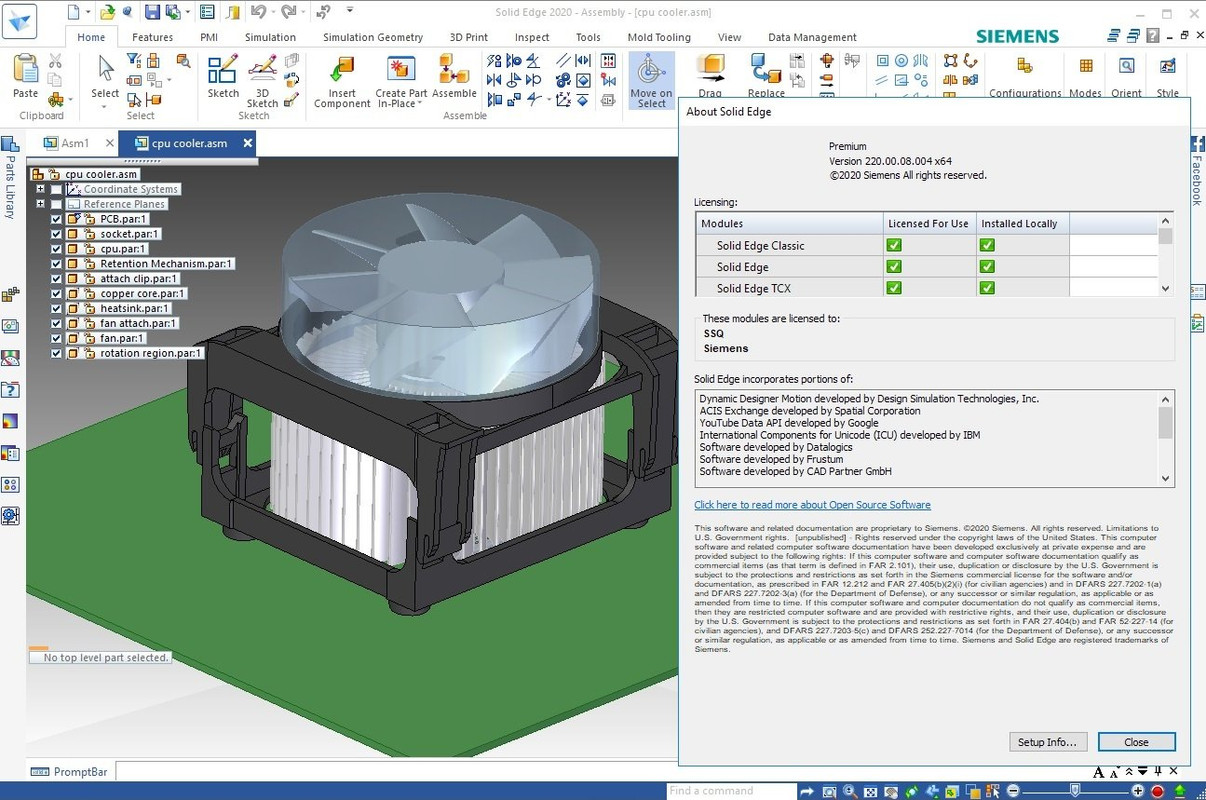Close the Asm1 document tab
The height and width of the screenshot is (800, 1206).
coord(110,143)
